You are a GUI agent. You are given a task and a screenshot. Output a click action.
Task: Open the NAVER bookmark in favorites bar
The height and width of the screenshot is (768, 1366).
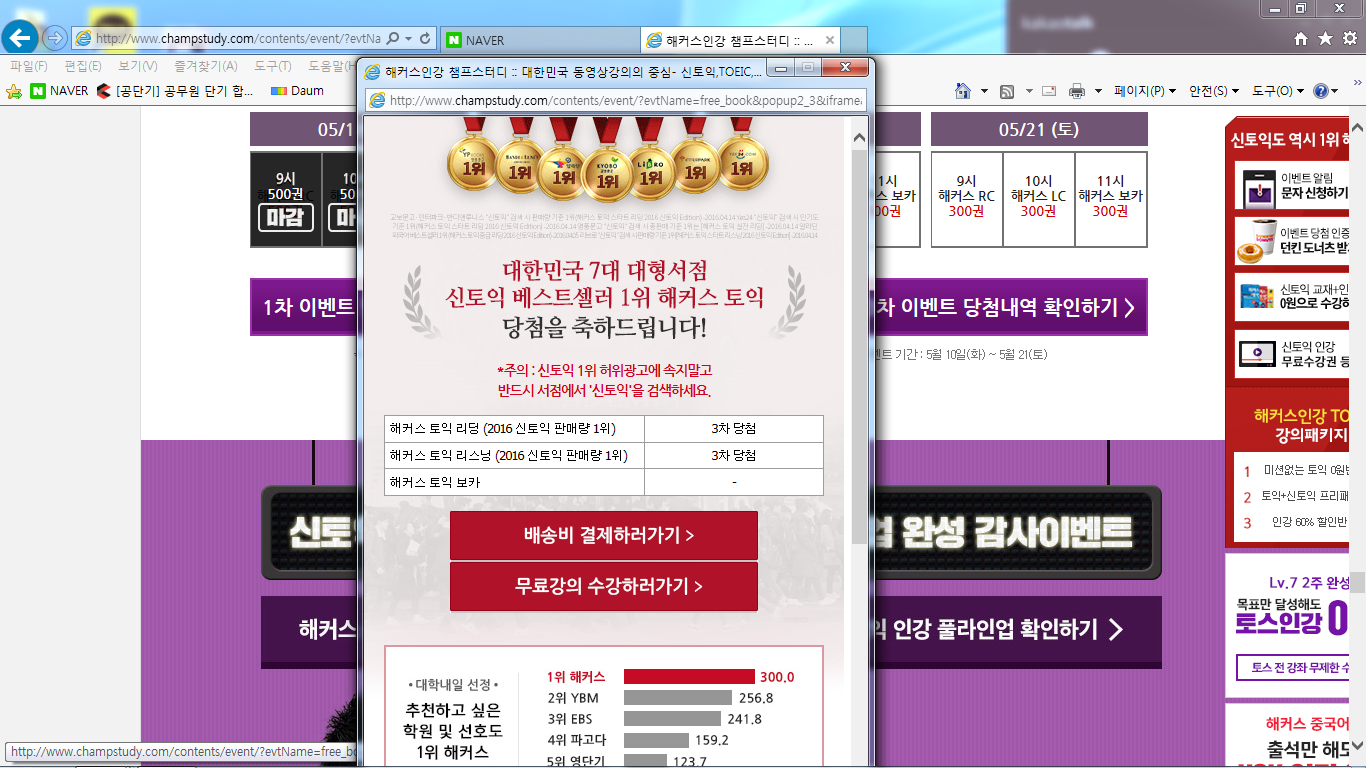click(x=59, y=90)
